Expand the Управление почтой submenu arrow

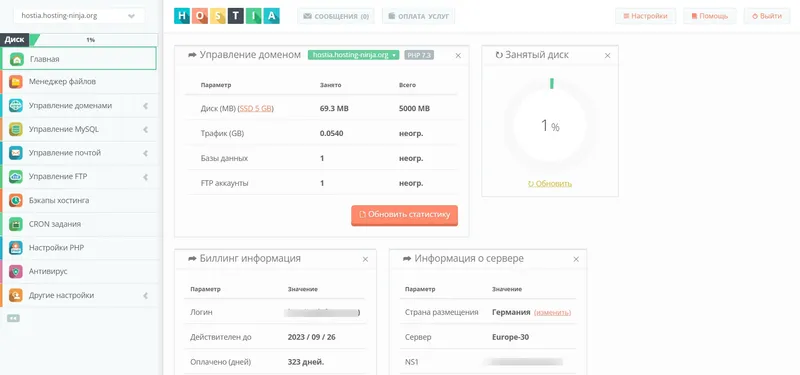point(145,153)
